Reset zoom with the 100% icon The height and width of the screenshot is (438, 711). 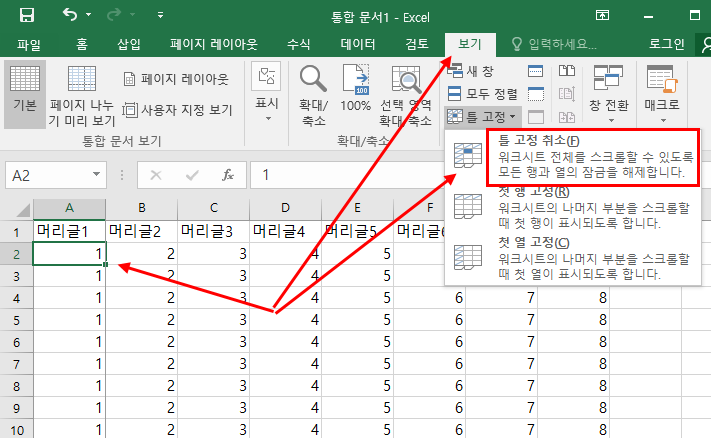pyautogui.click(x=356, y=88)
